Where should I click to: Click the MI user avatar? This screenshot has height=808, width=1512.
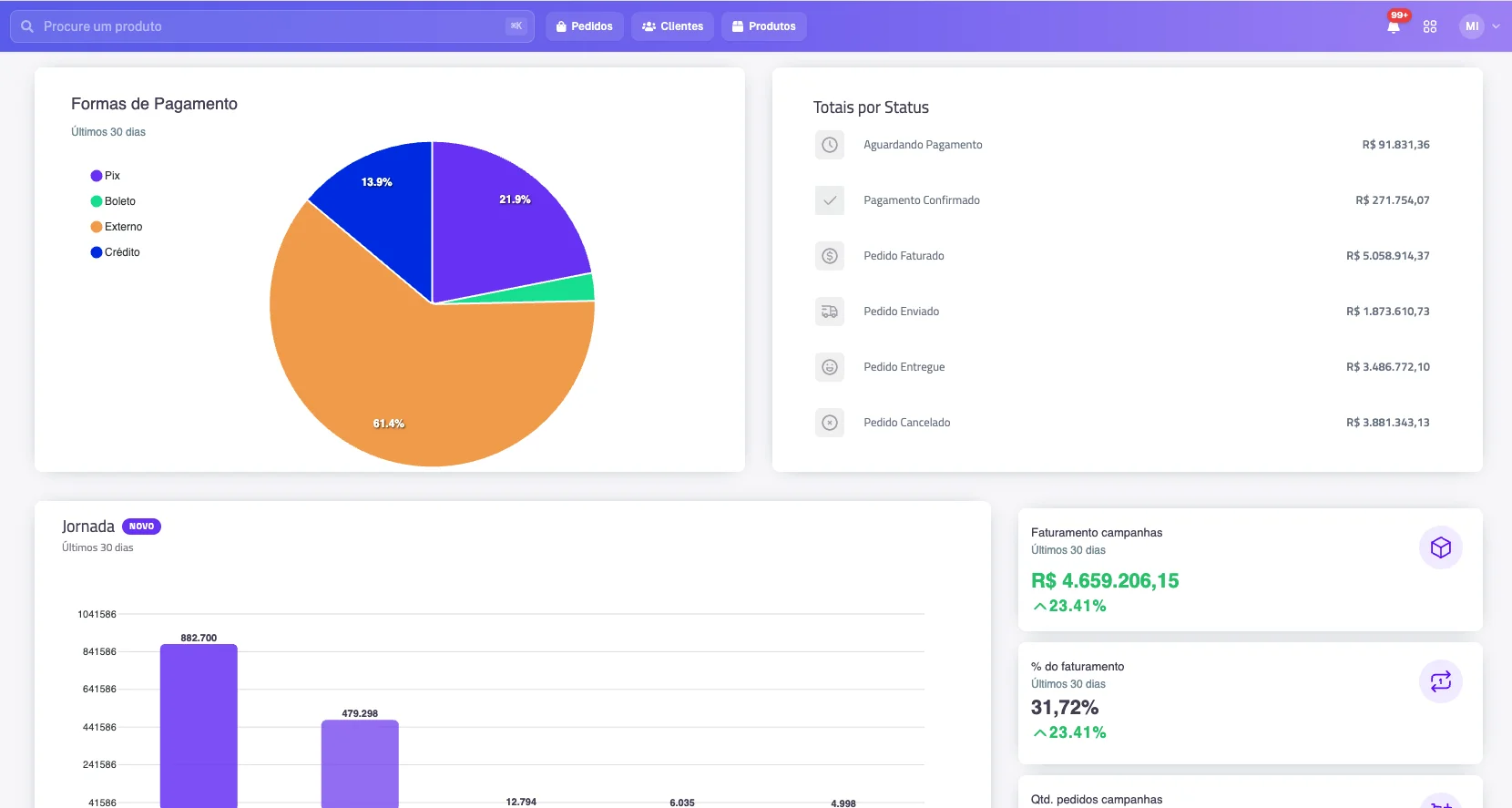1472,26
